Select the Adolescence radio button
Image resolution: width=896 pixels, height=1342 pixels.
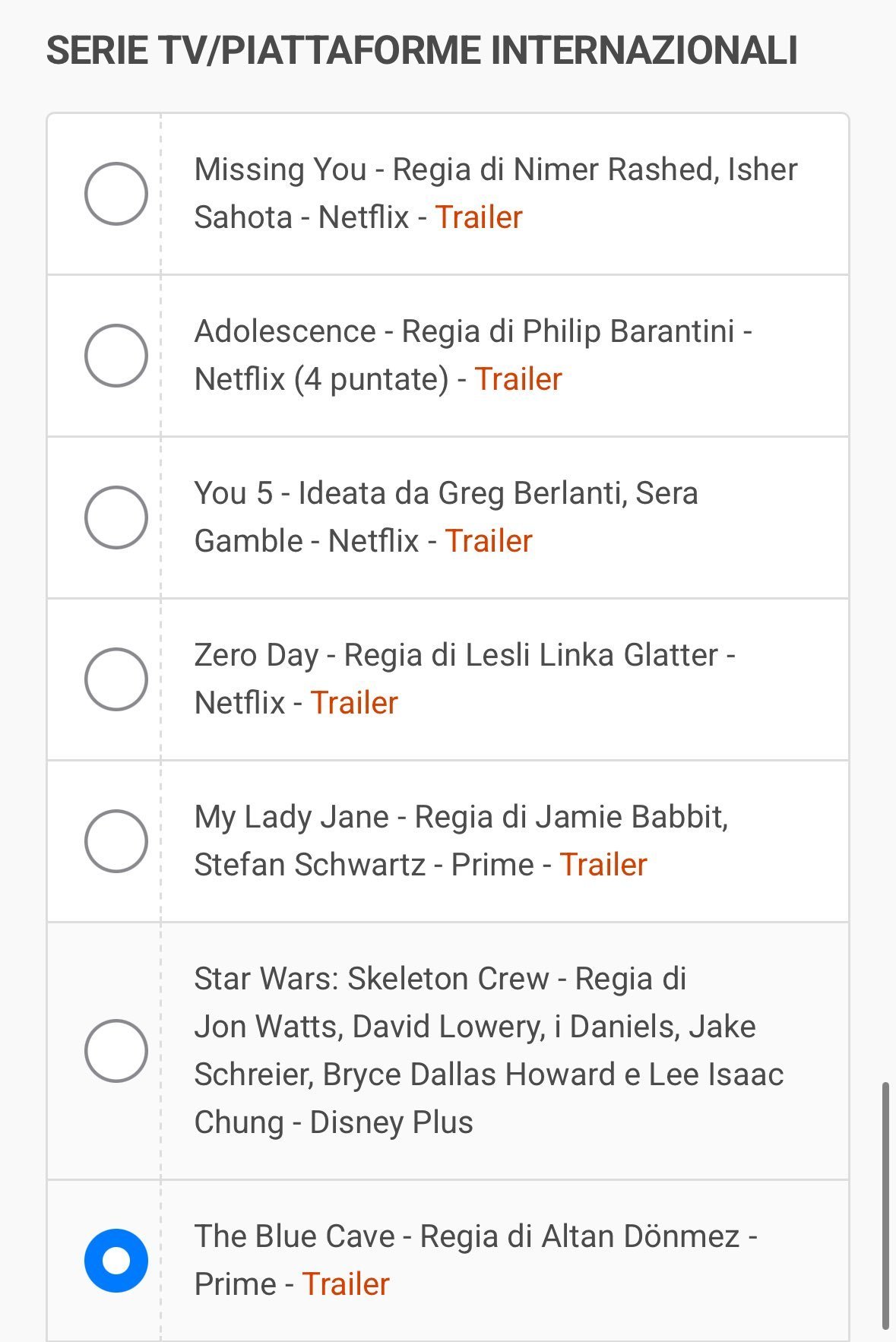click(x=116, y=356)
